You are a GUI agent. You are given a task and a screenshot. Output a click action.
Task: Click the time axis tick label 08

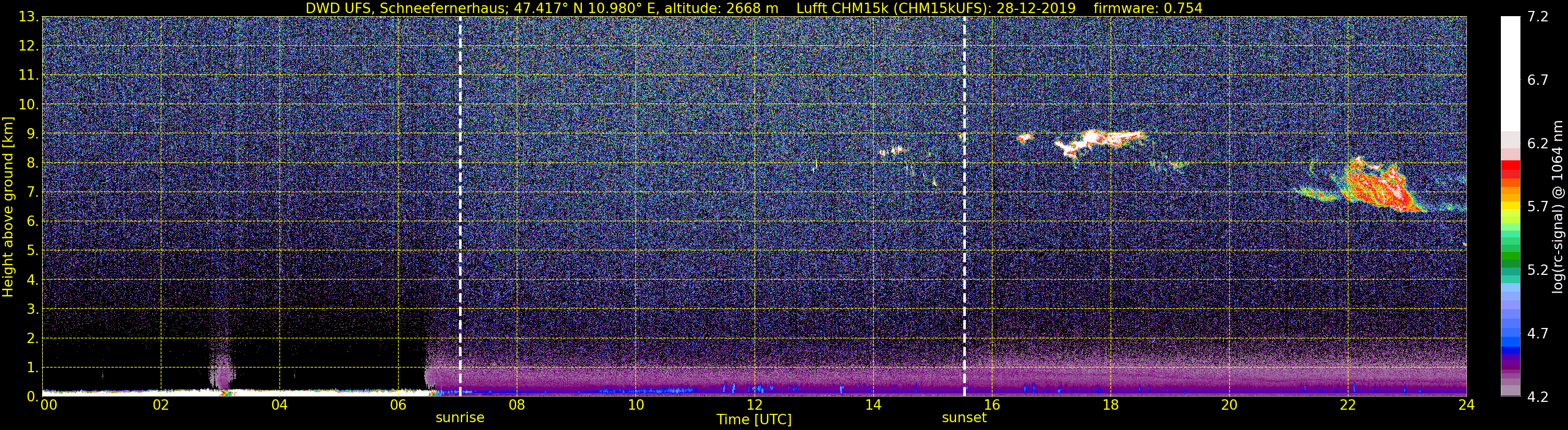(517, 405)
